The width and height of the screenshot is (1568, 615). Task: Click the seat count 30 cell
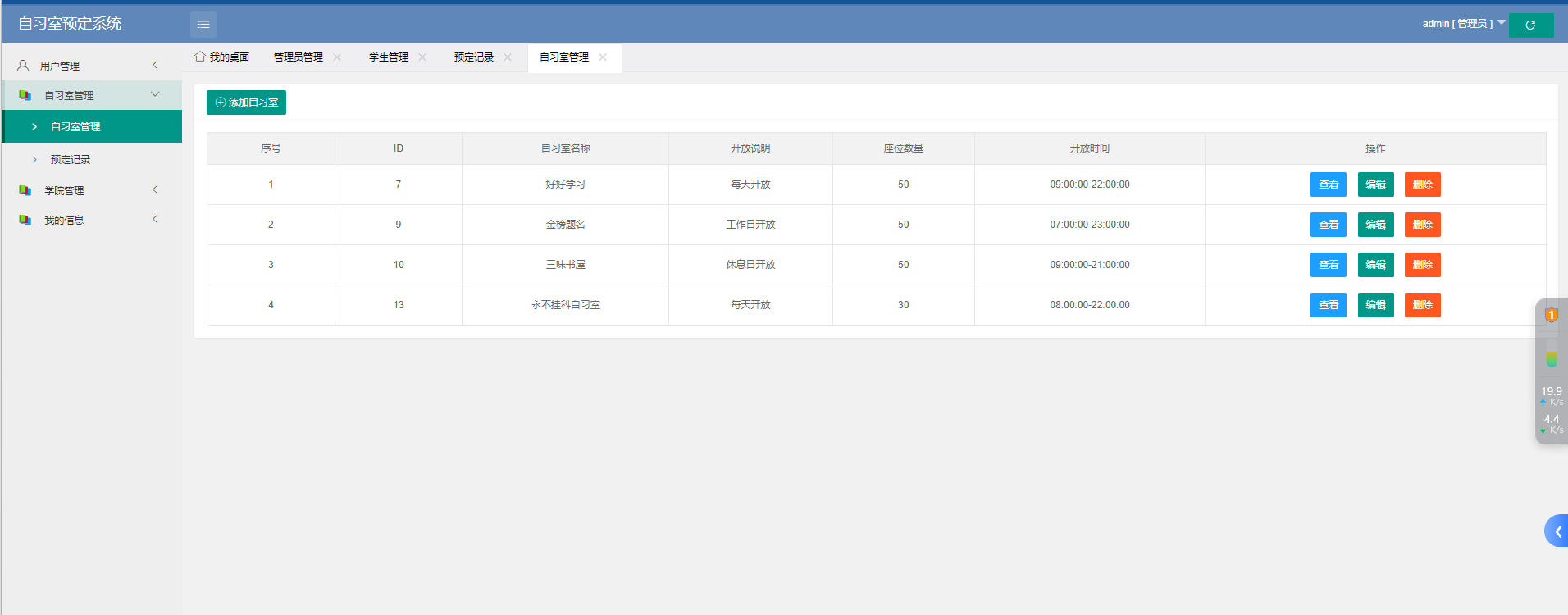click(x=903, y=305)
